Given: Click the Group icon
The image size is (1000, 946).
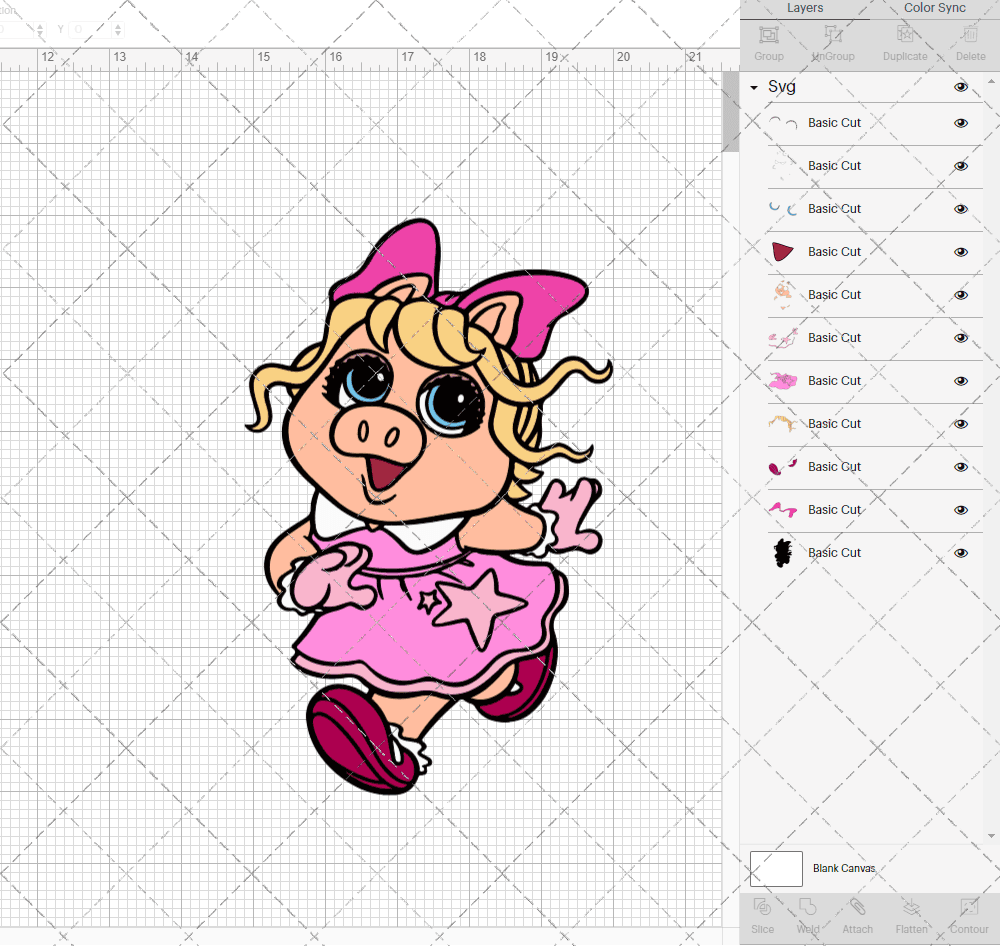Looking at the screenshot, I should point(768,34).
